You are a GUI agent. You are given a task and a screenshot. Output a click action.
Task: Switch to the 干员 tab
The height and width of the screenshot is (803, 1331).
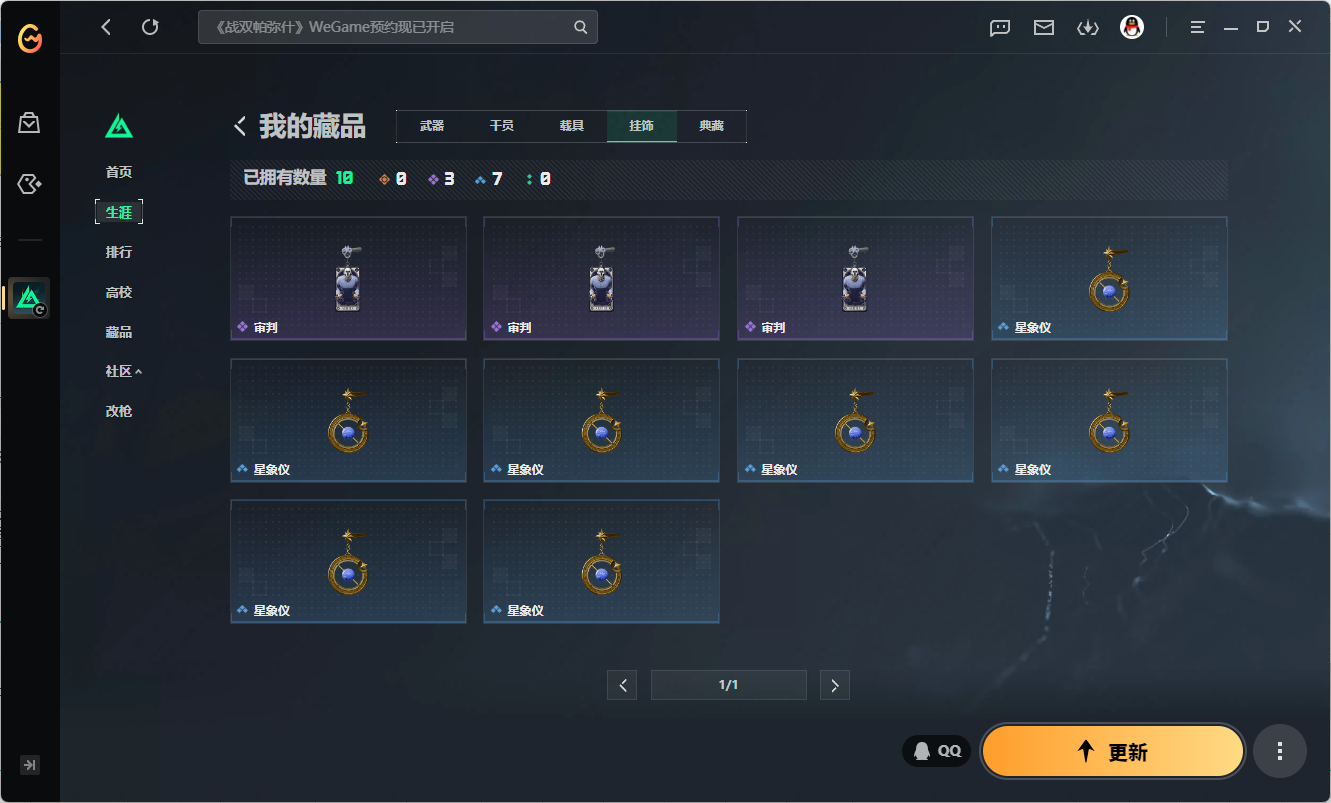502,126
